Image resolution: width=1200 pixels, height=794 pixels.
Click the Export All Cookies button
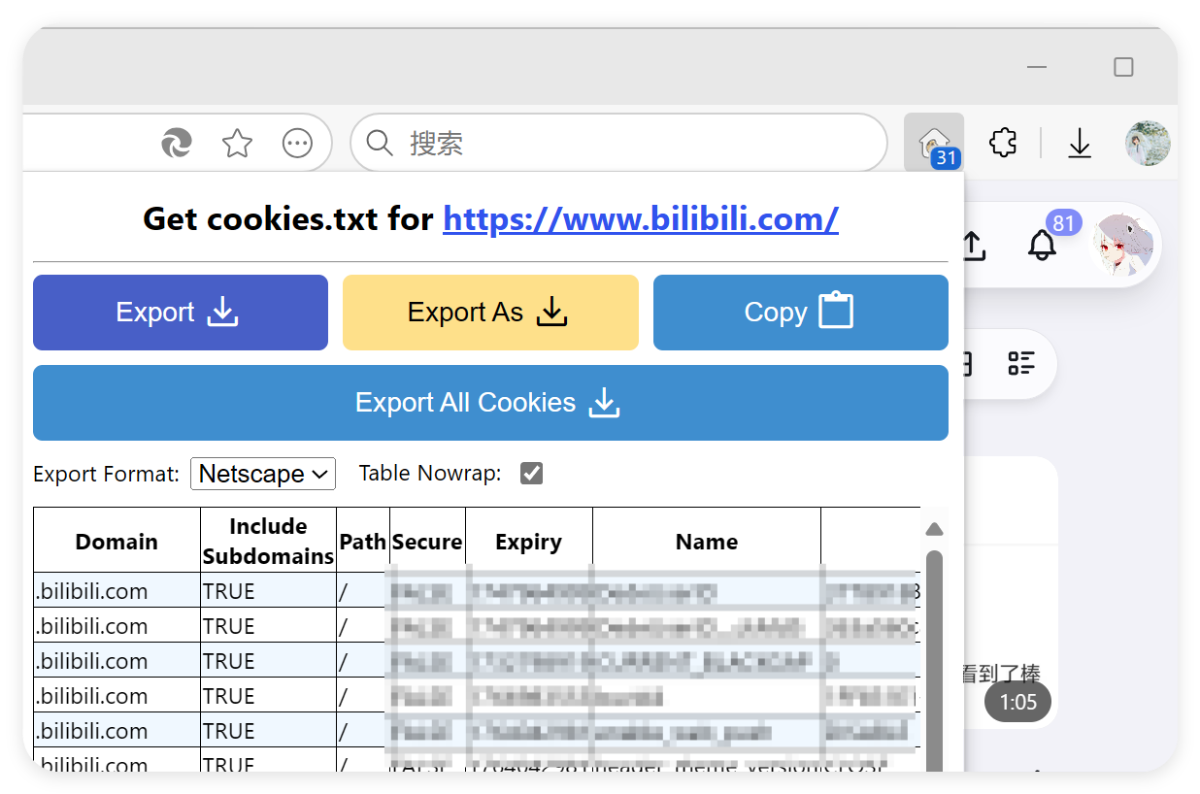click(490, 403)
